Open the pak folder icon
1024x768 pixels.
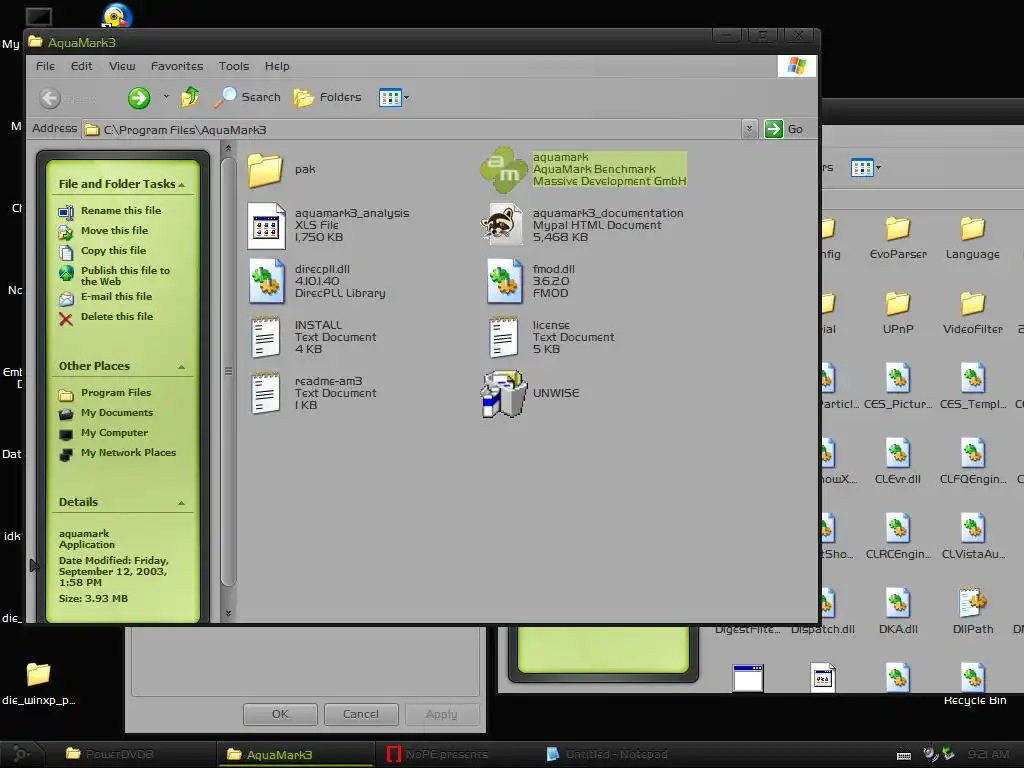[264, 170]
